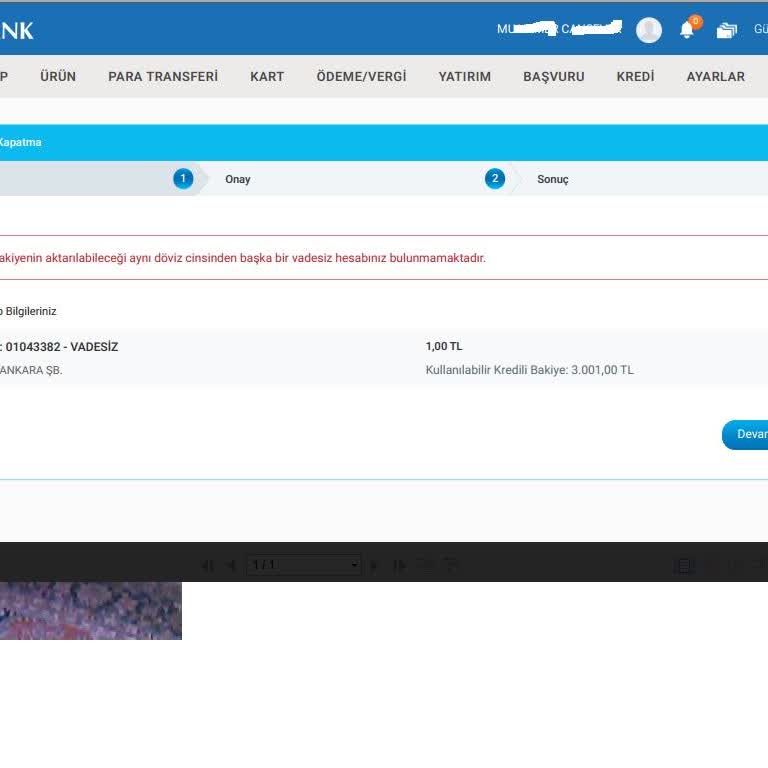
Task: Go to next page in the viewer toolbar
Action: (x=374, y=566)
